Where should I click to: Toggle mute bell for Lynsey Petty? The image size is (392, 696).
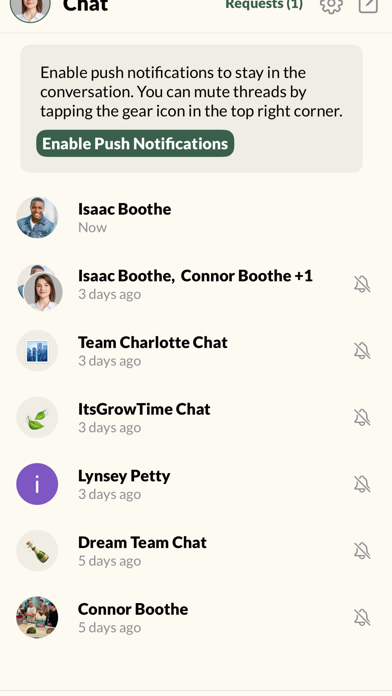click(362, 484)
